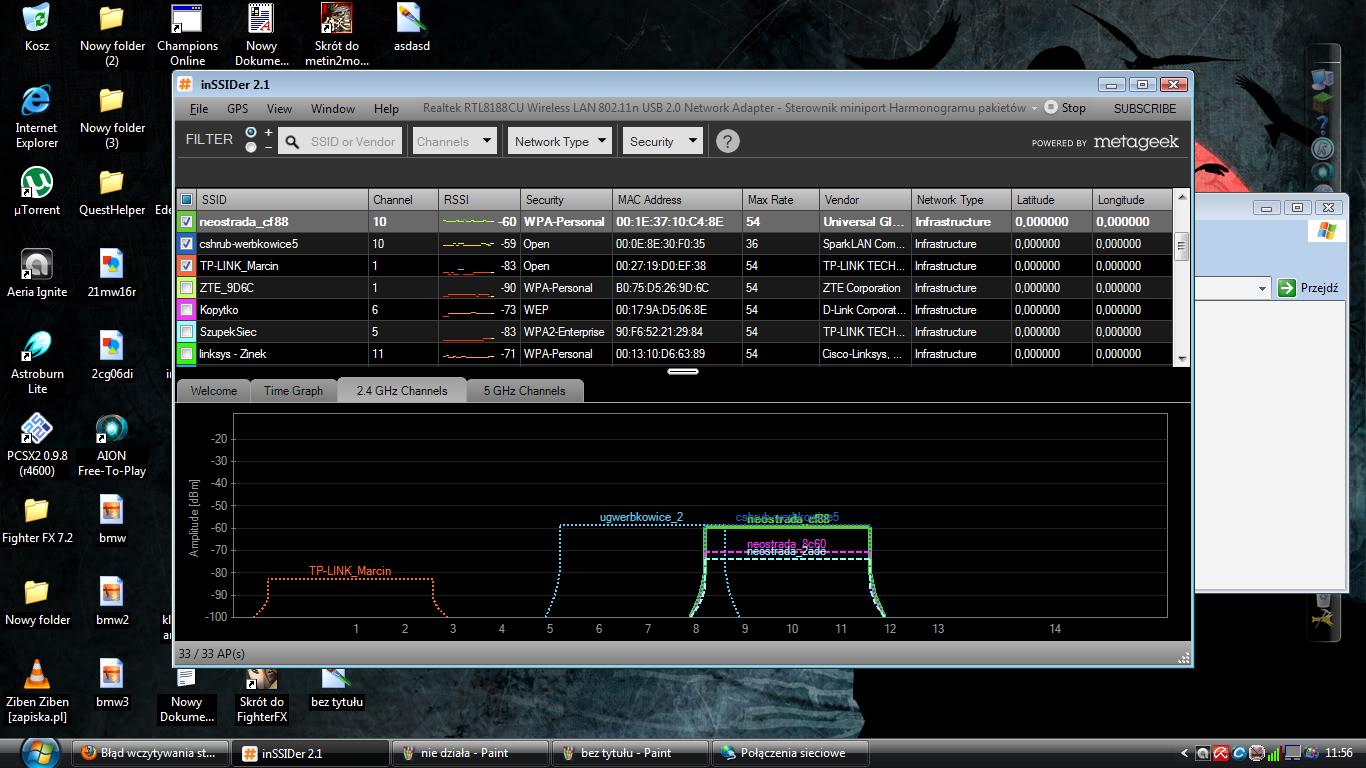1366x768 pixels.
Task: Open the Kosz recycle bin desktop icon
Action: pyautogui.click(x=37, y=28)
